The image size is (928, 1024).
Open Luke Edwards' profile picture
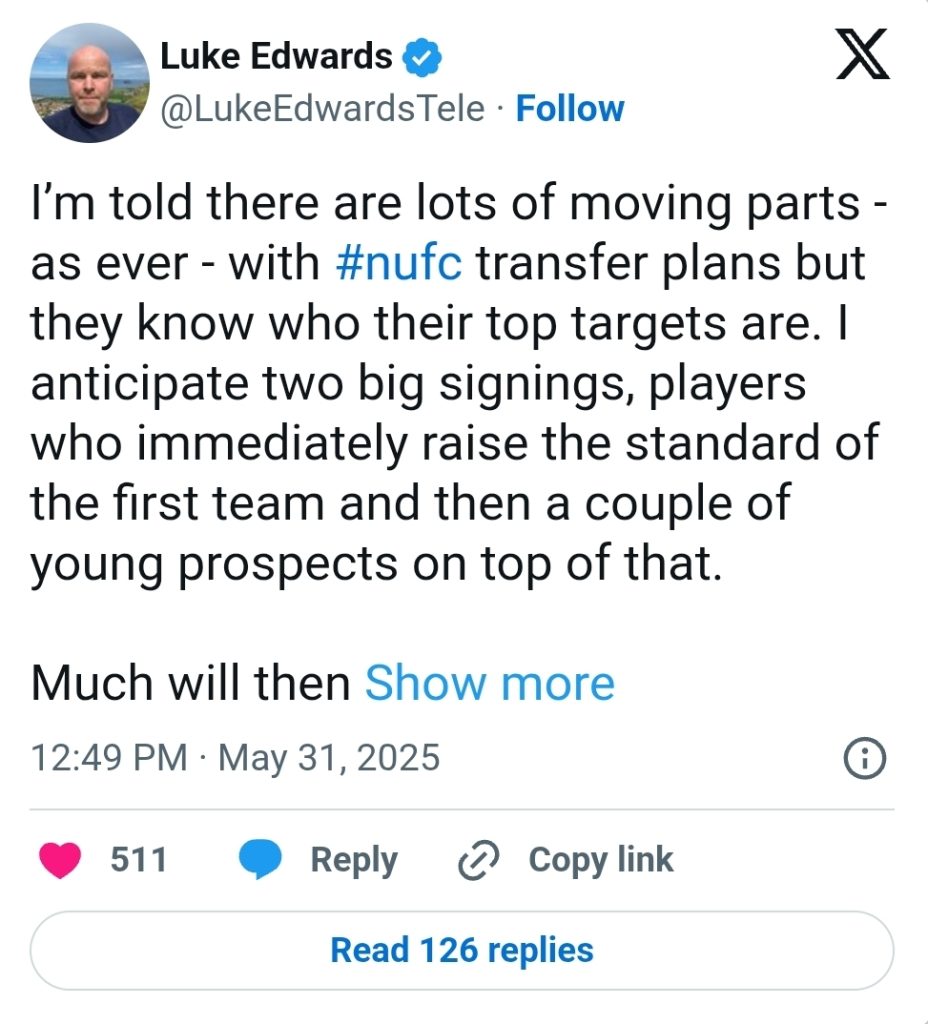pos(90,83)
